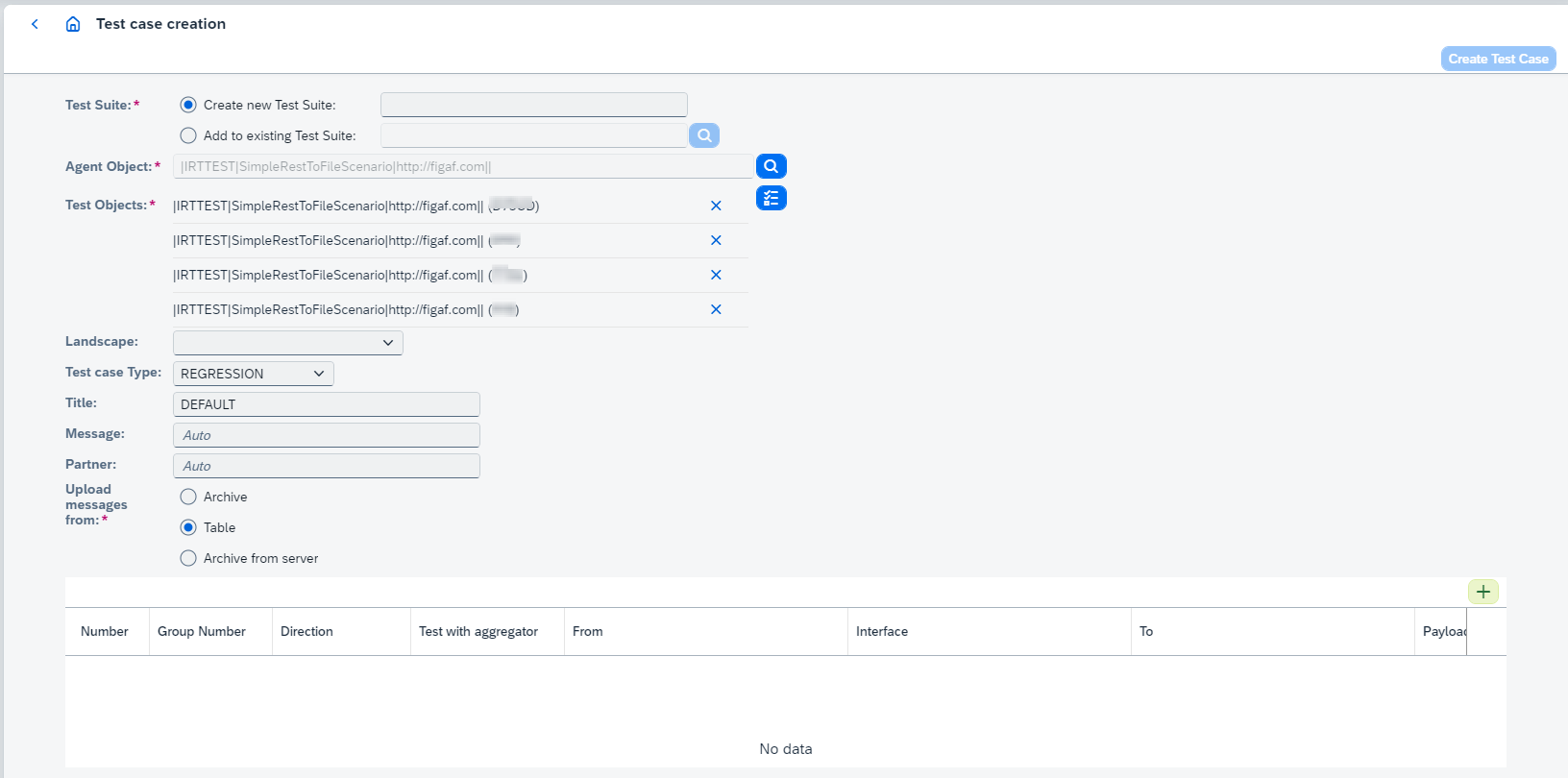
Task: Remove the second Test Object with X
Action: click(716, 240)
